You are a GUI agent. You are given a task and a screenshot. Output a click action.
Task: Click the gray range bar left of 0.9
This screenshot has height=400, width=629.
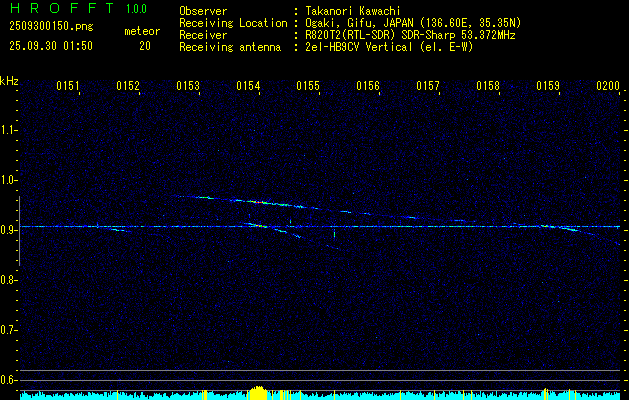(19, 231)
